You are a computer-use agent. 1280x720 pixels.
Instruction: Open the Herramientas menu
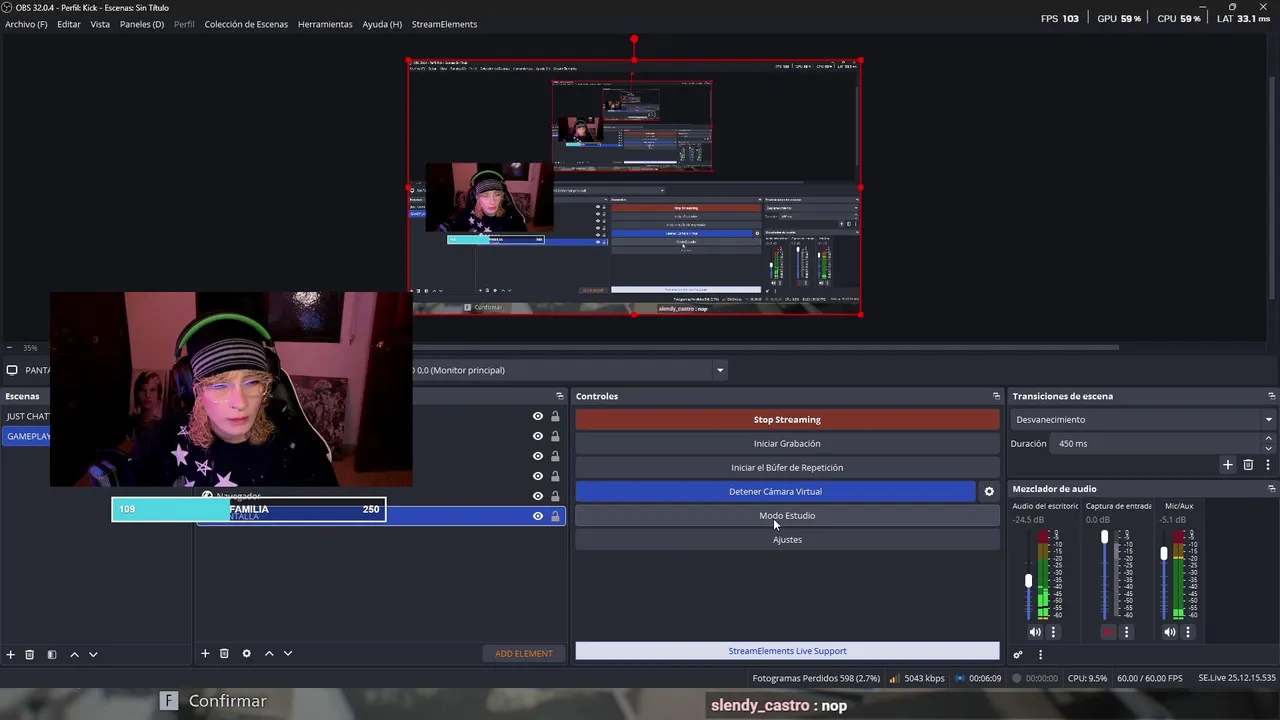[x=325, y=24]
